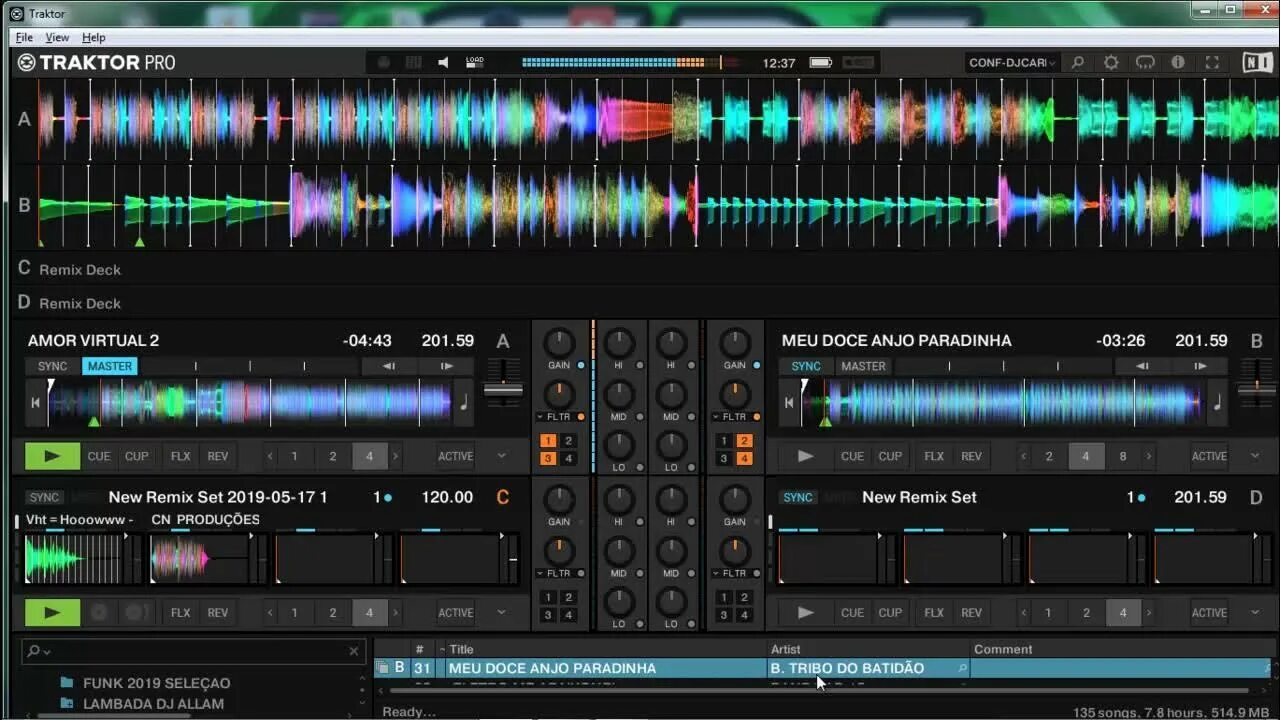
Task: Click CUP button on deck A
Action: [x=137, y=456]
